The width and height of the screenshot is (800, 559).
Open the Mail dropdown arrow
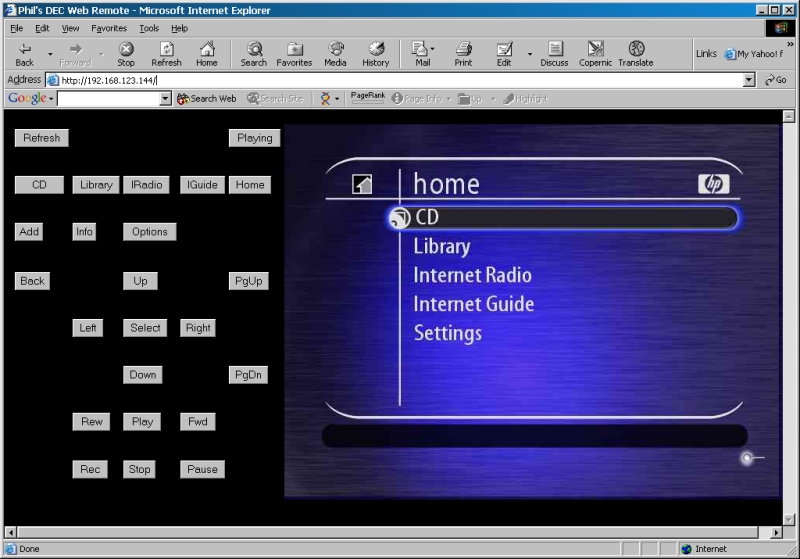[433, 49]
